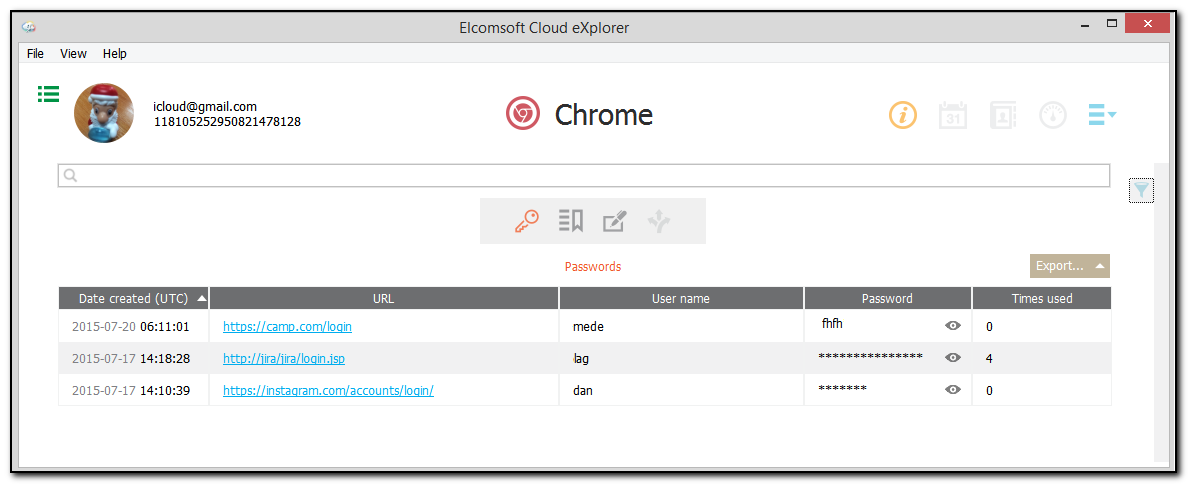
Task: Focus the search input field
Action: [x=583, y=175]
